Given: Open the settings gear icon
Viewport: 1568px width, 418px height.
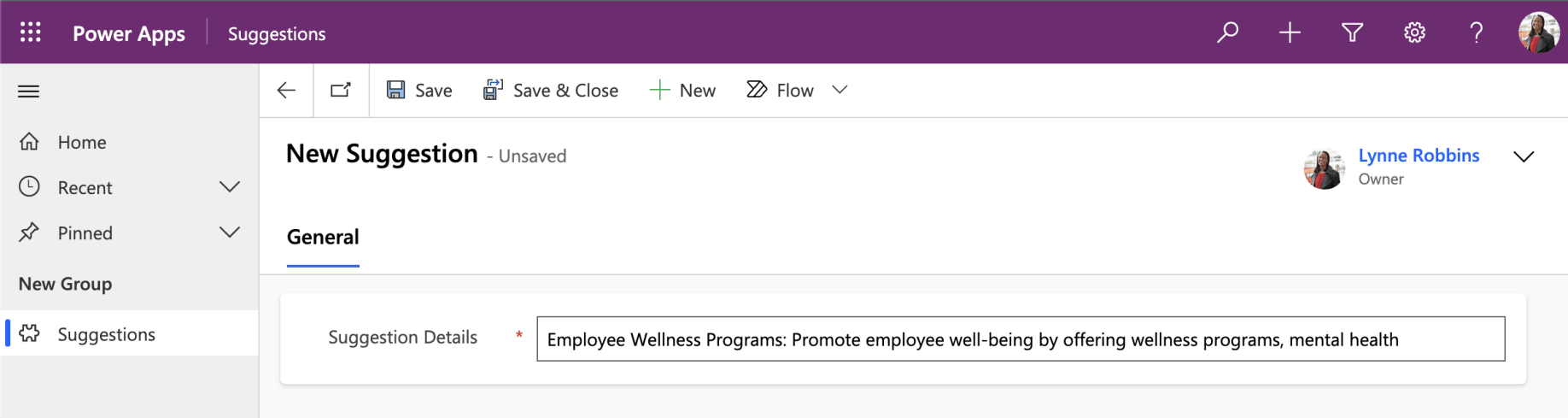Looking at the screenshot, I should pos(1414,32).
